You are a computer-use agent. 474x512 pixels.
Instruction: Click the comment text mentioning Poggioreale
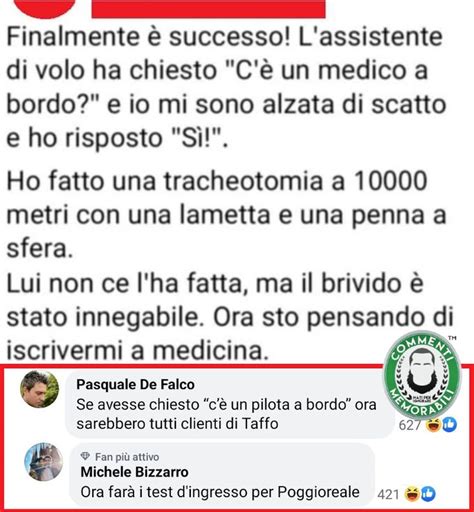tap(220, 492)
